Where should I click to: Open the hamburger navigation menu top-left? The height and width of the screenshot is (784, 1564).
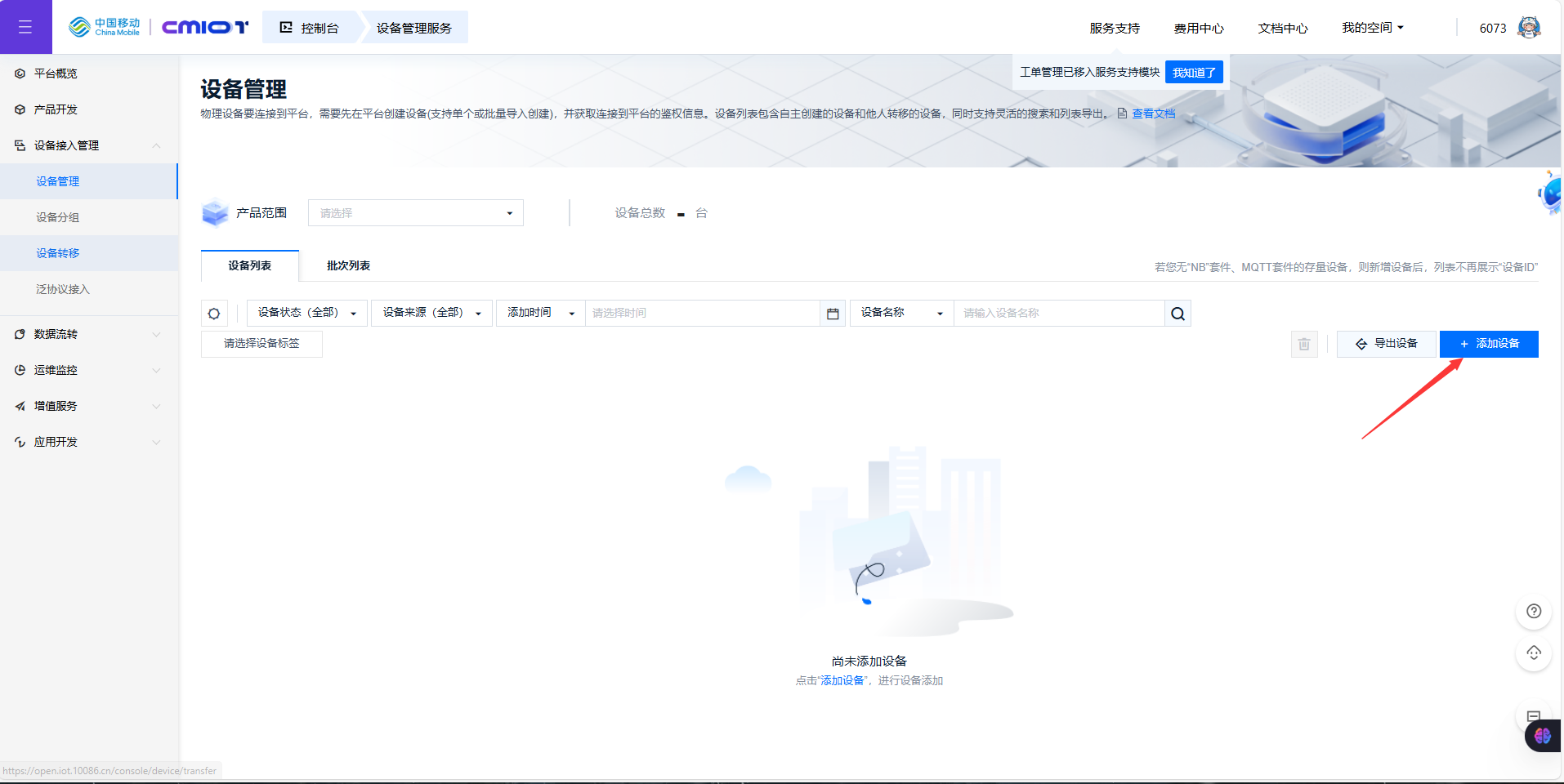pos(25,26)
